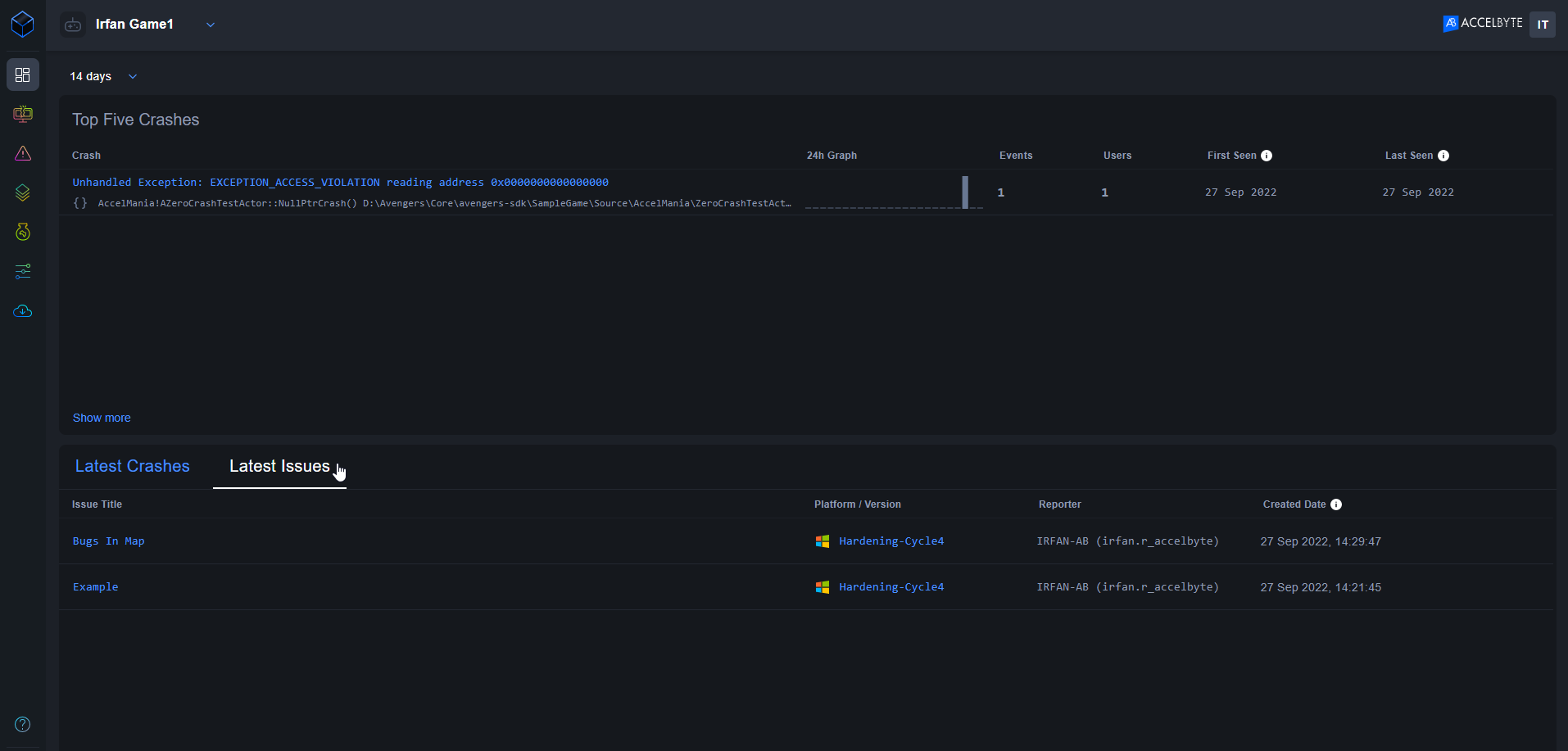Open the IT user avatar menu
The width and height of the screenshot is (1568, 751).
1543,25
